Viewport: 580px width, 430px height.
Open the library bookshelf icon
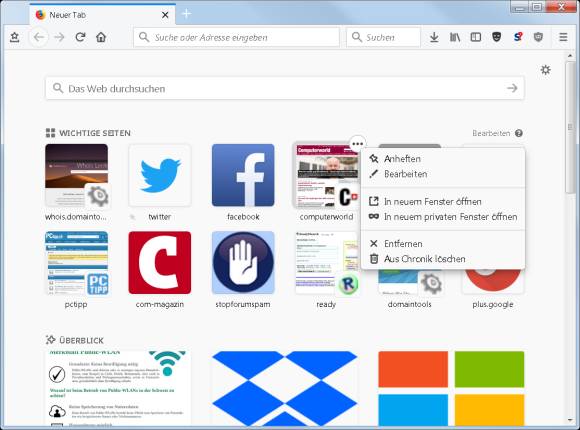point(455,37)
